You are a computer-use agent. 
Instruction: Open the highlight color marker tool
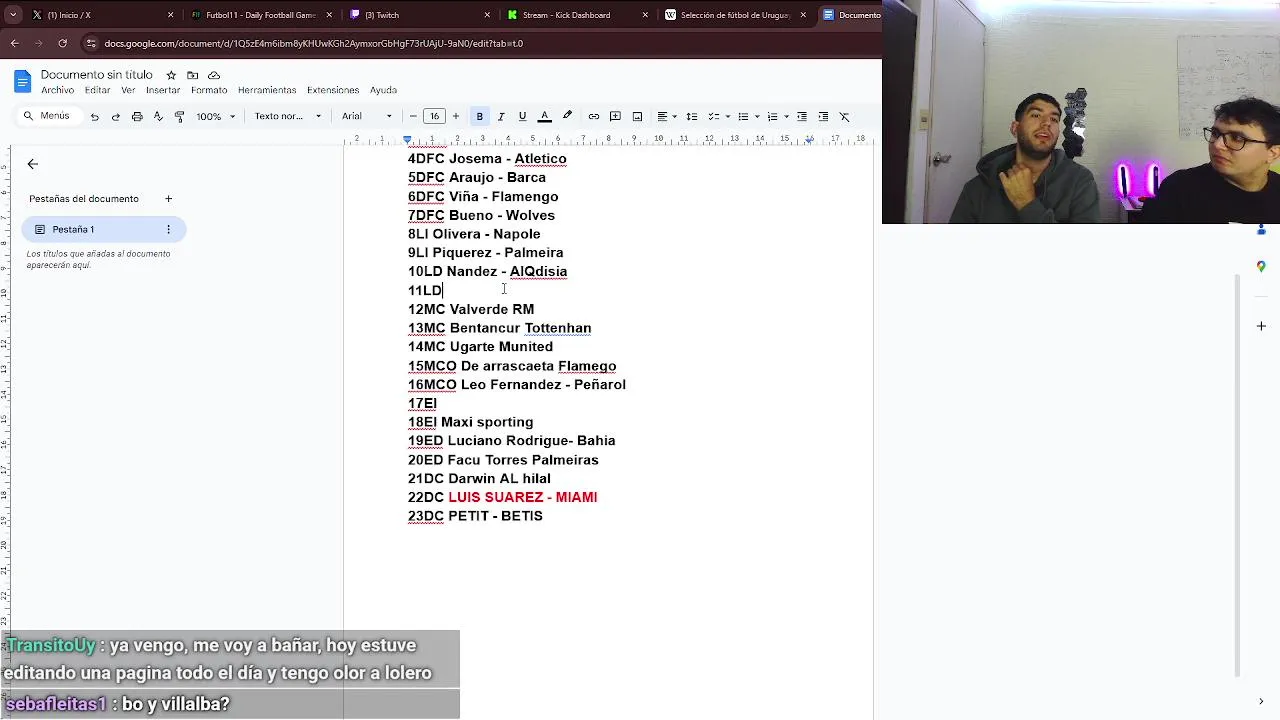(x=567, y=117)
